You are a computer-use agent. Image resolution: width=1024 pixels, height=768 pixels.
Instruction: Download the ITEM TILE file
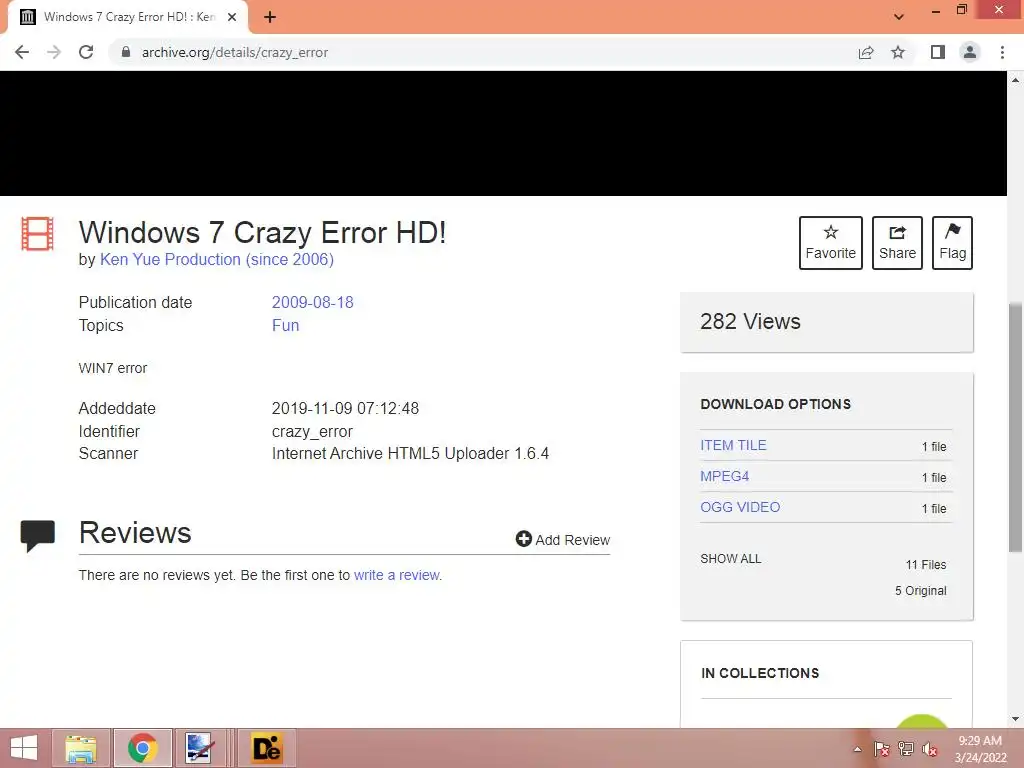click(x=733, y=445)
